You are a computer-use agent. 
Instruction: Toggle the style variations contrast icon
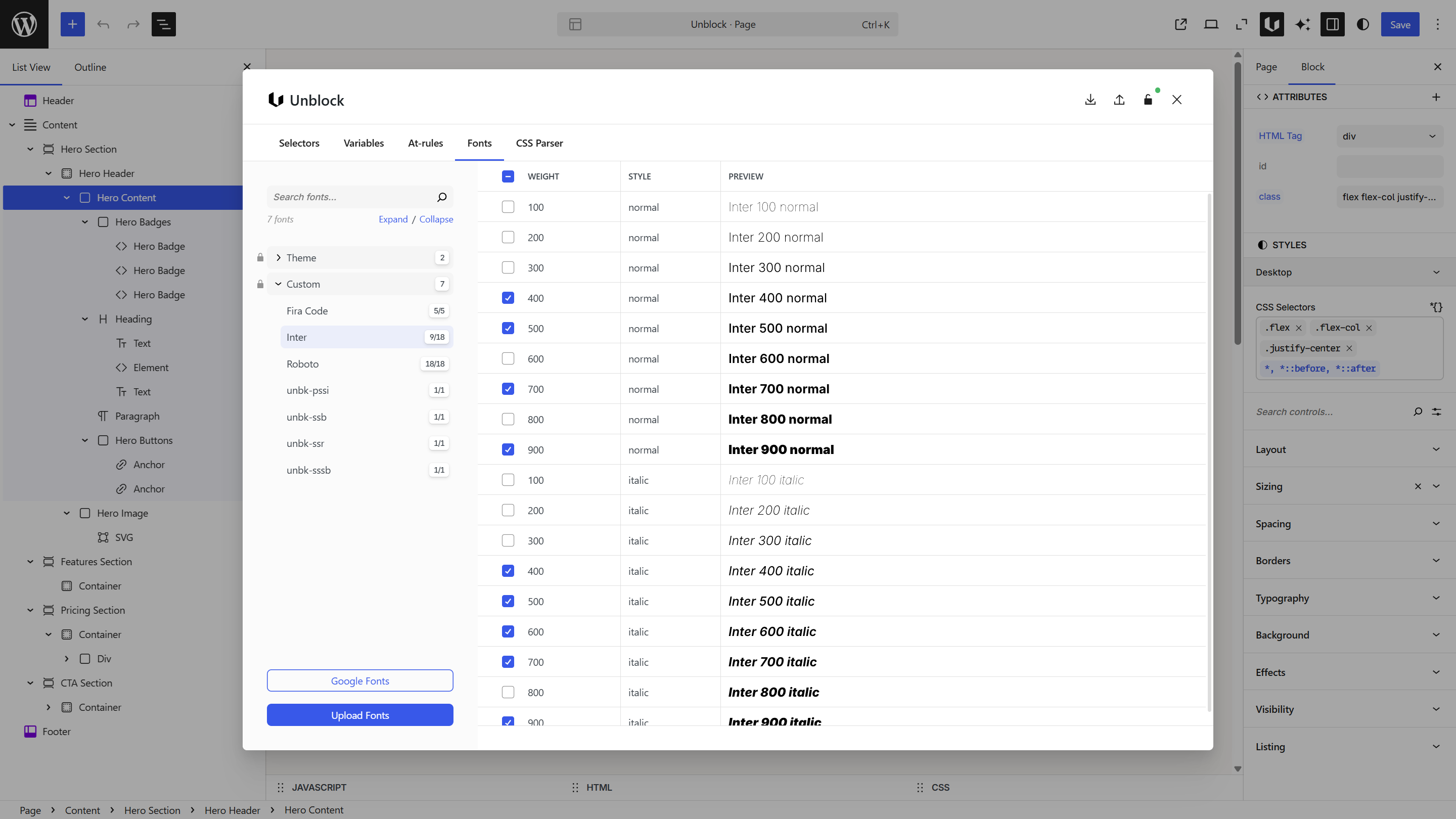[x=1363, y=24]
